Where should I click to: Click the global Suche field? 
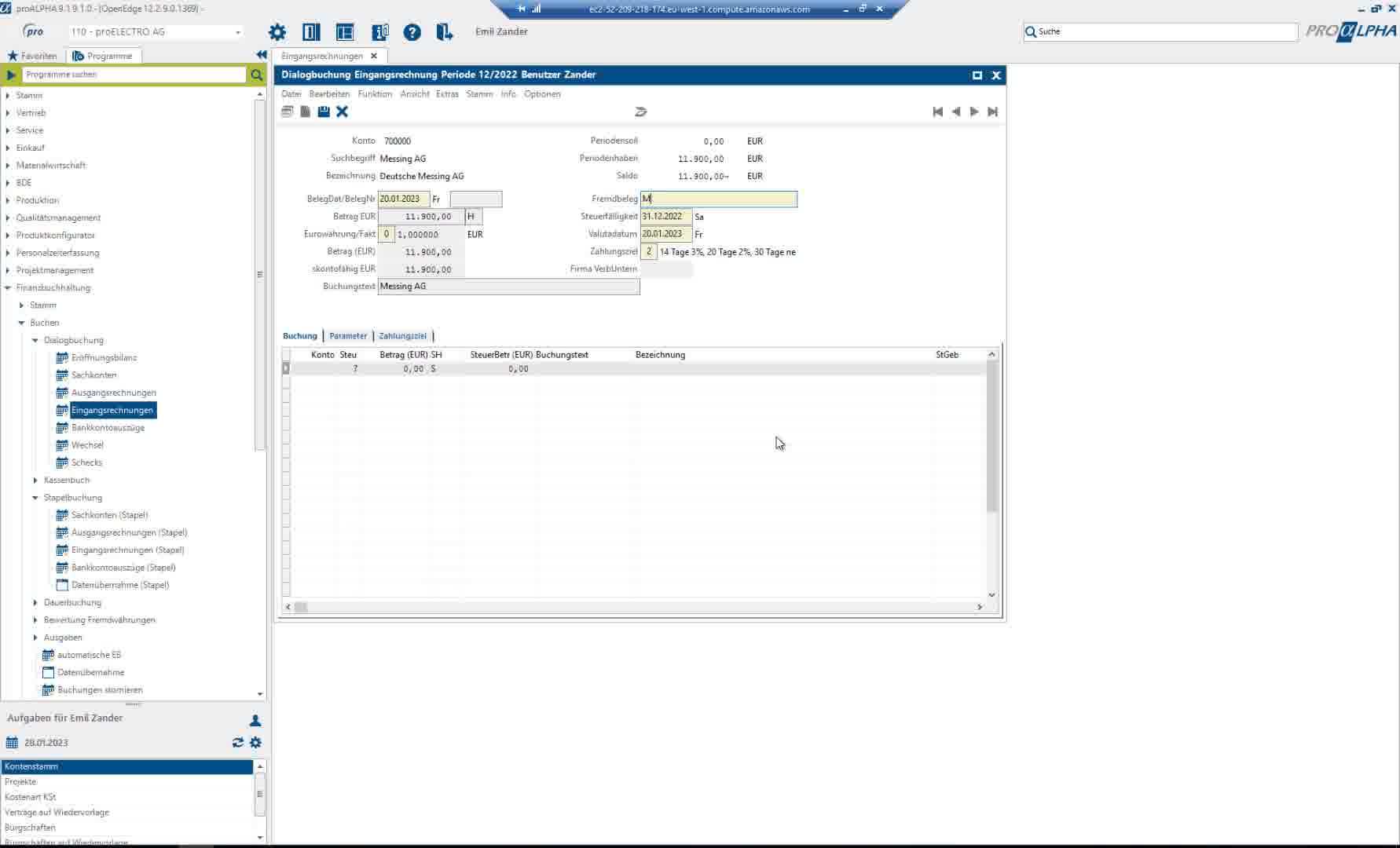[x=1160, y=31]
